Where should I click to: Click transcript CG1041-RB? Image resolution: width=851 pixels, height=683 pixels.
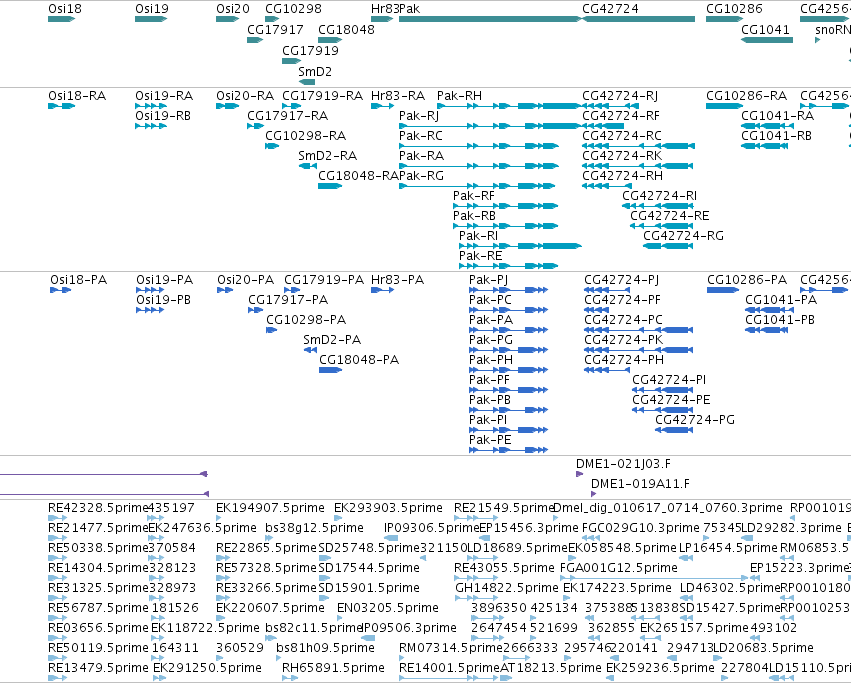tap(777, 136)
